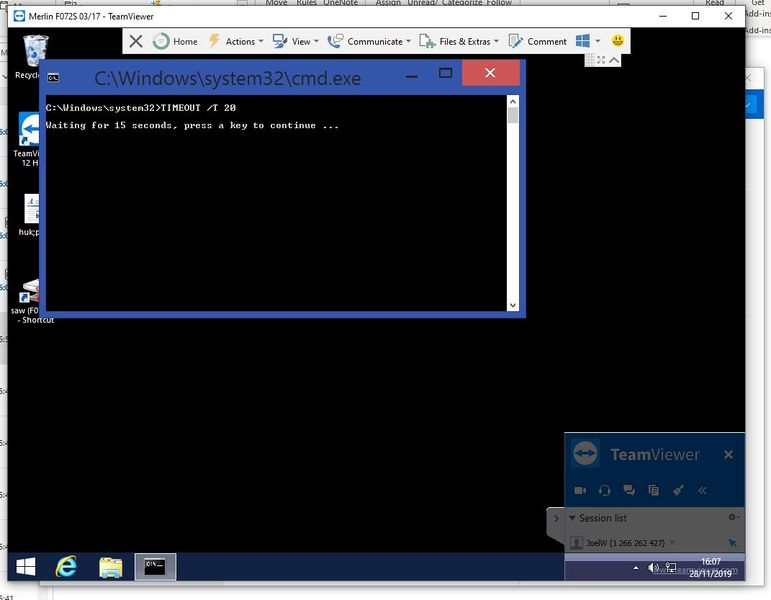Collapse the Session list section
This screenshot has width=771, height=600.
[x=572, y=518]
